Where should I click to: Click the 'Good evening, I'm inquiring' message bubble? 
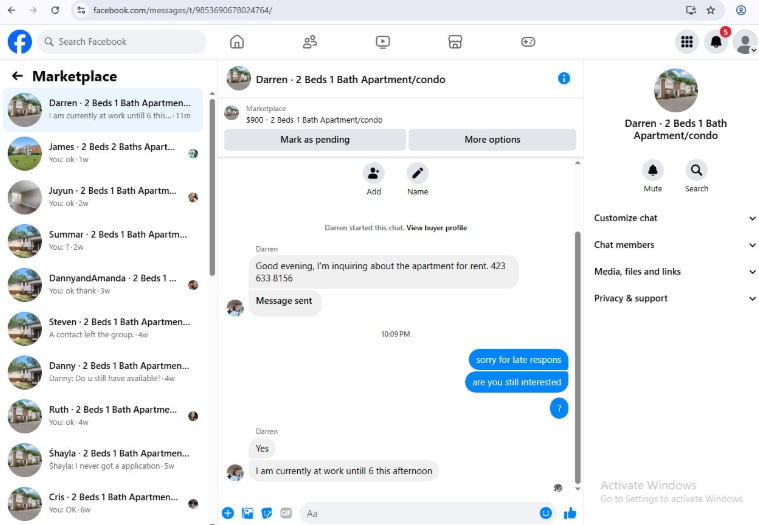[x=383, y=272]
